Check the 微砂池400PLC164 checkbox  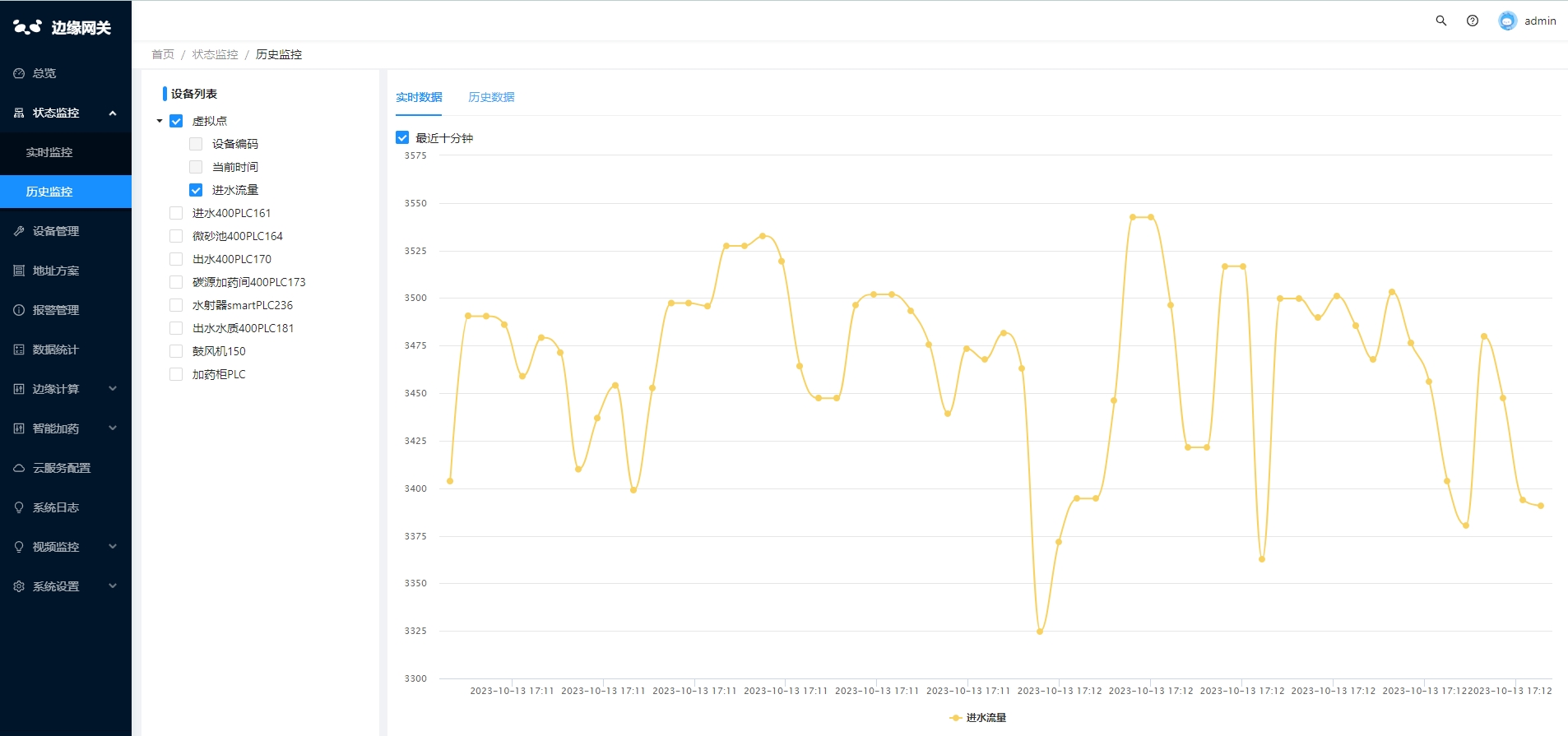176,236
